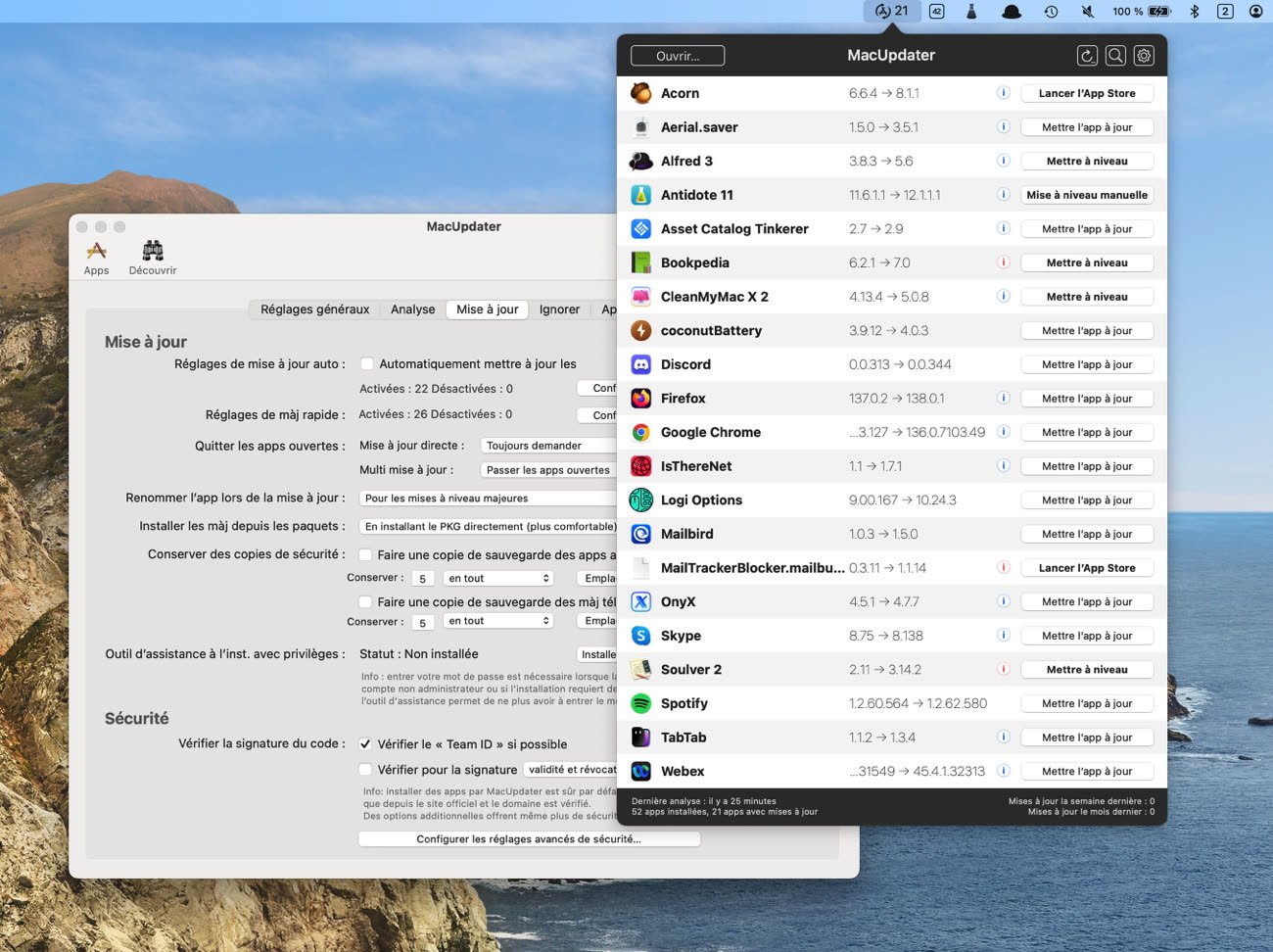Click the Bluetooth menu bar icon
The width and height of the screenshot is (1273, 952).
point(1194,11)
